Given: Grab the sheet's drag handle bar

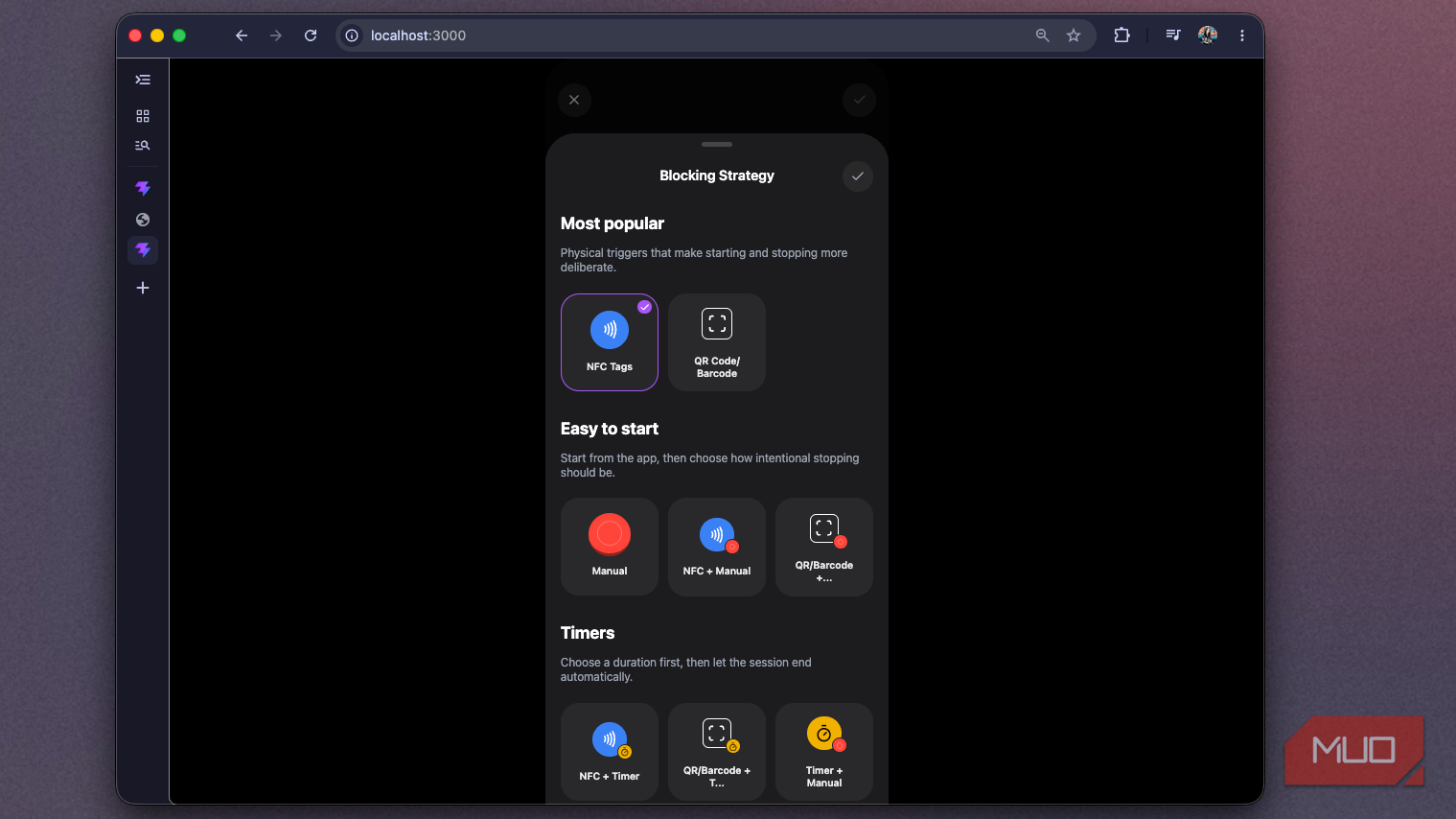Looking at the screenshot, I should click(x=717, y=145).
